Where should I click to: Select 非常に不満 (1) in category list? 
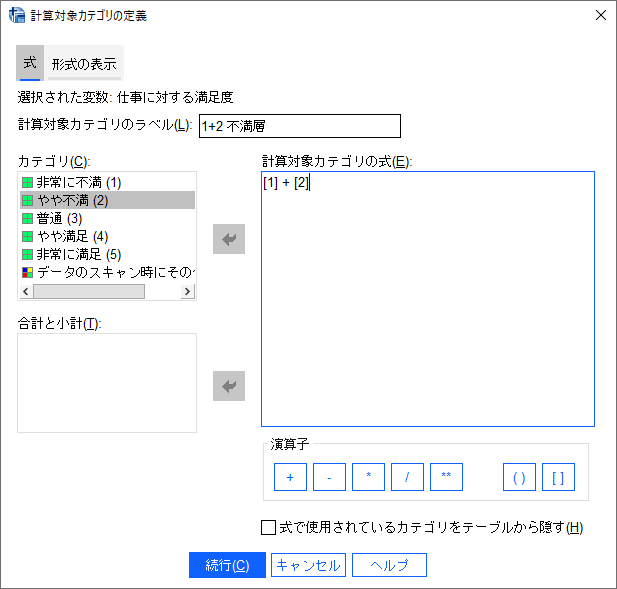(x=78, y=182)
